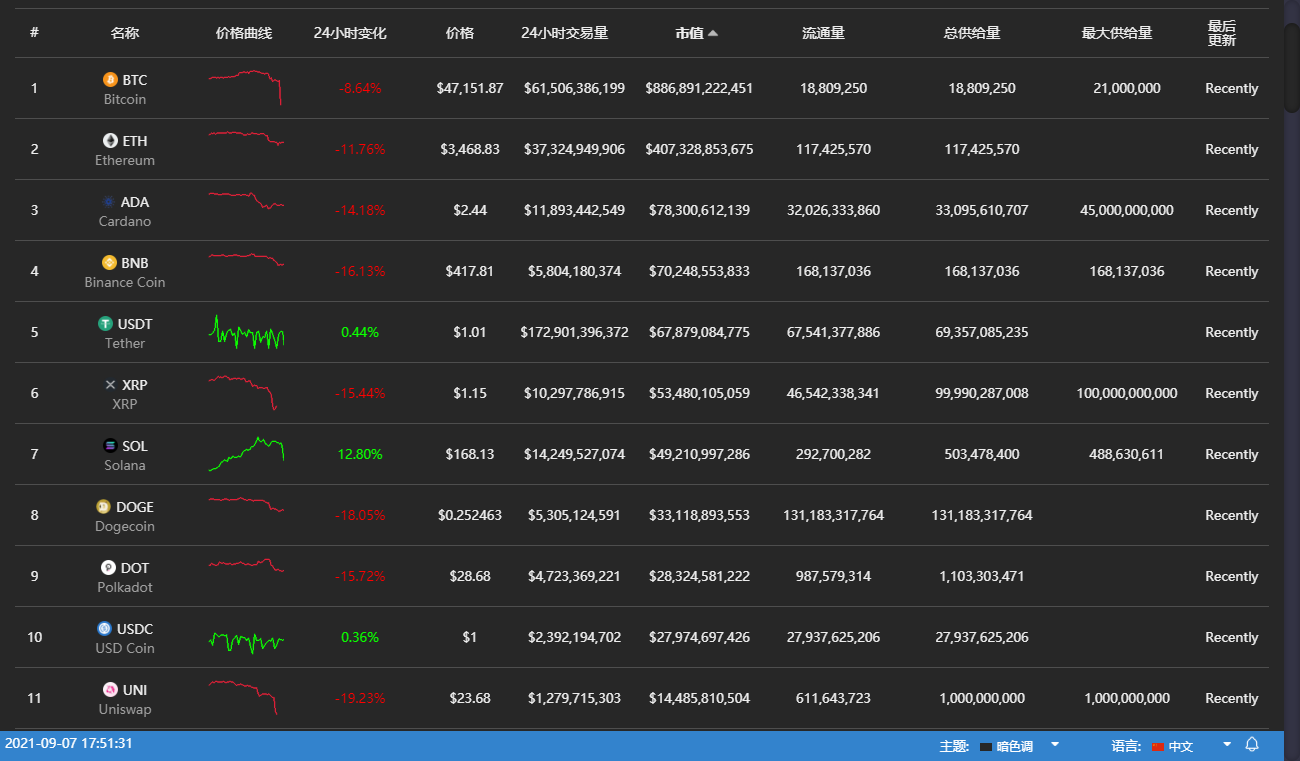Click the -19.23% change for Uniswap
This screenshot has width=1300, height=761.
click(360, 698)
